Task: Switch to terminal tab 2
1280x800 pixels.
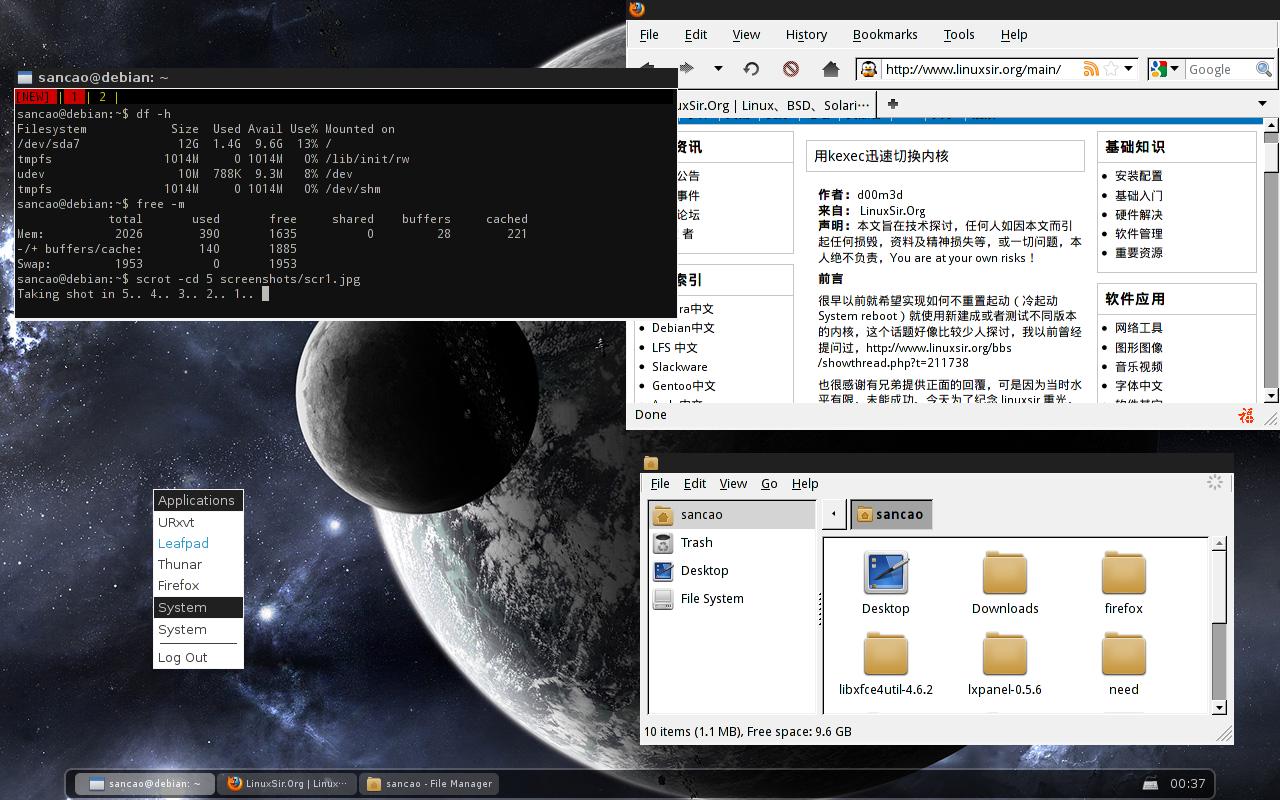Action: point(102,97)
